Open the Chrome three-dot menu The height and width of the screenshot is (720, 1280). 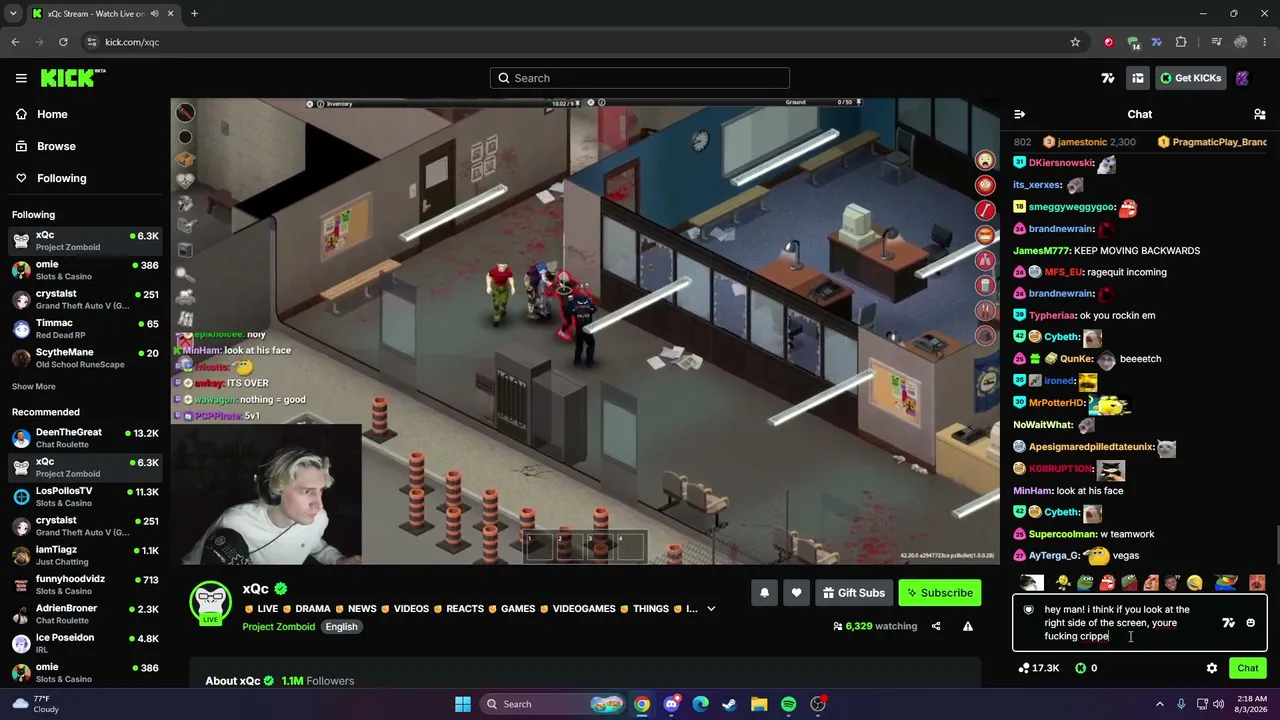[x=1265, y=42]
